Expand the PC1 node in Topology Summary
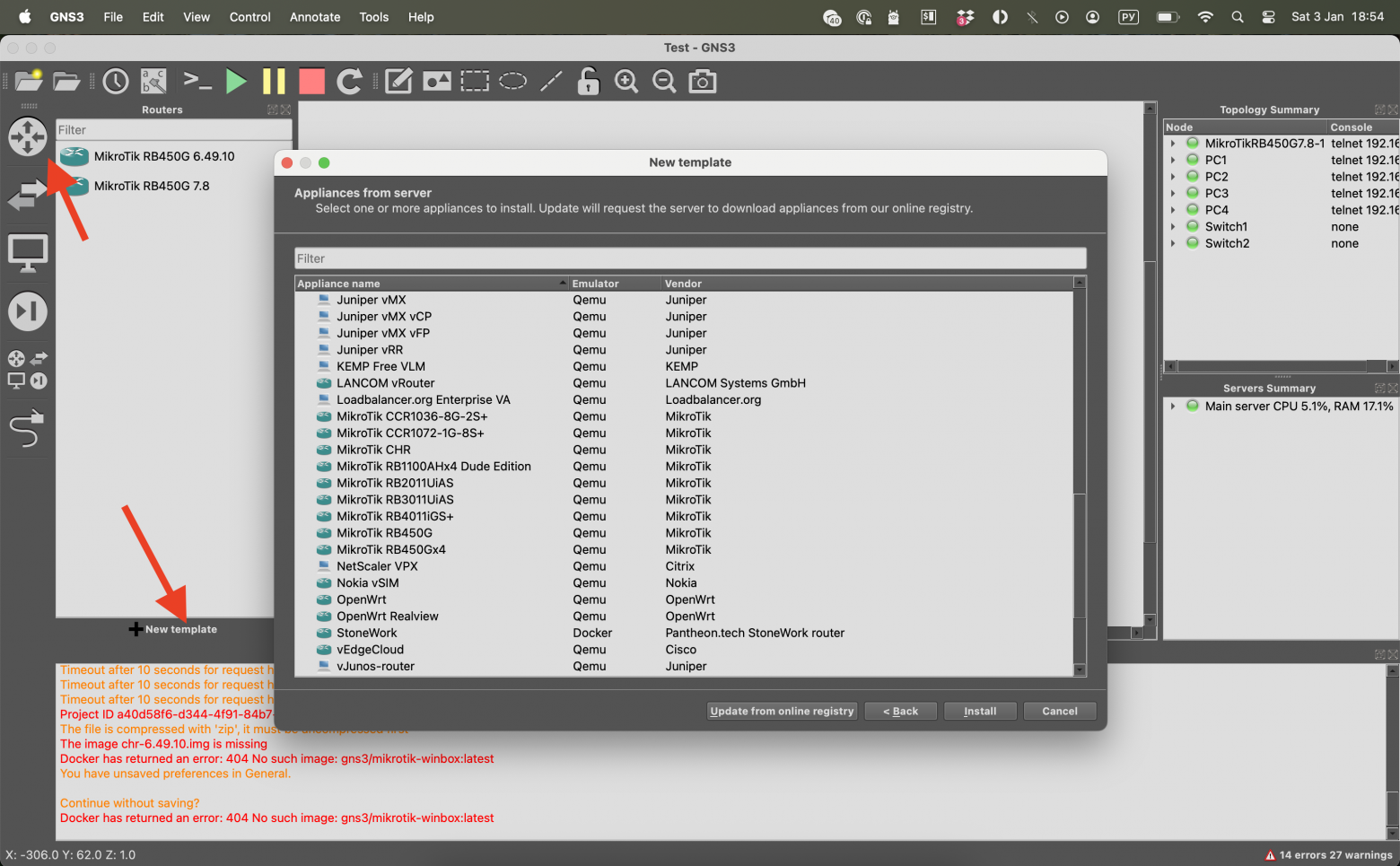The image size is (1400, 866). (x=1173, y=161)
